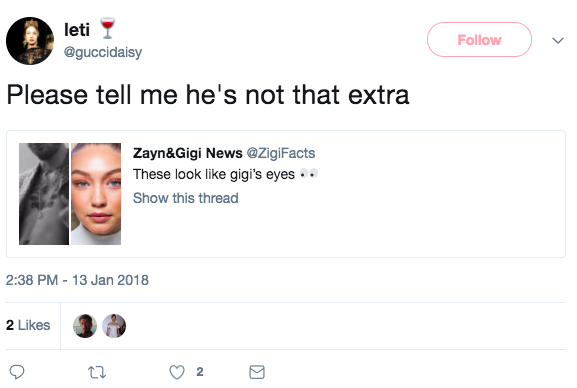Visit the @ZigiFacts handle
Screen dimensions: 577x388
[x=280, y=153]
